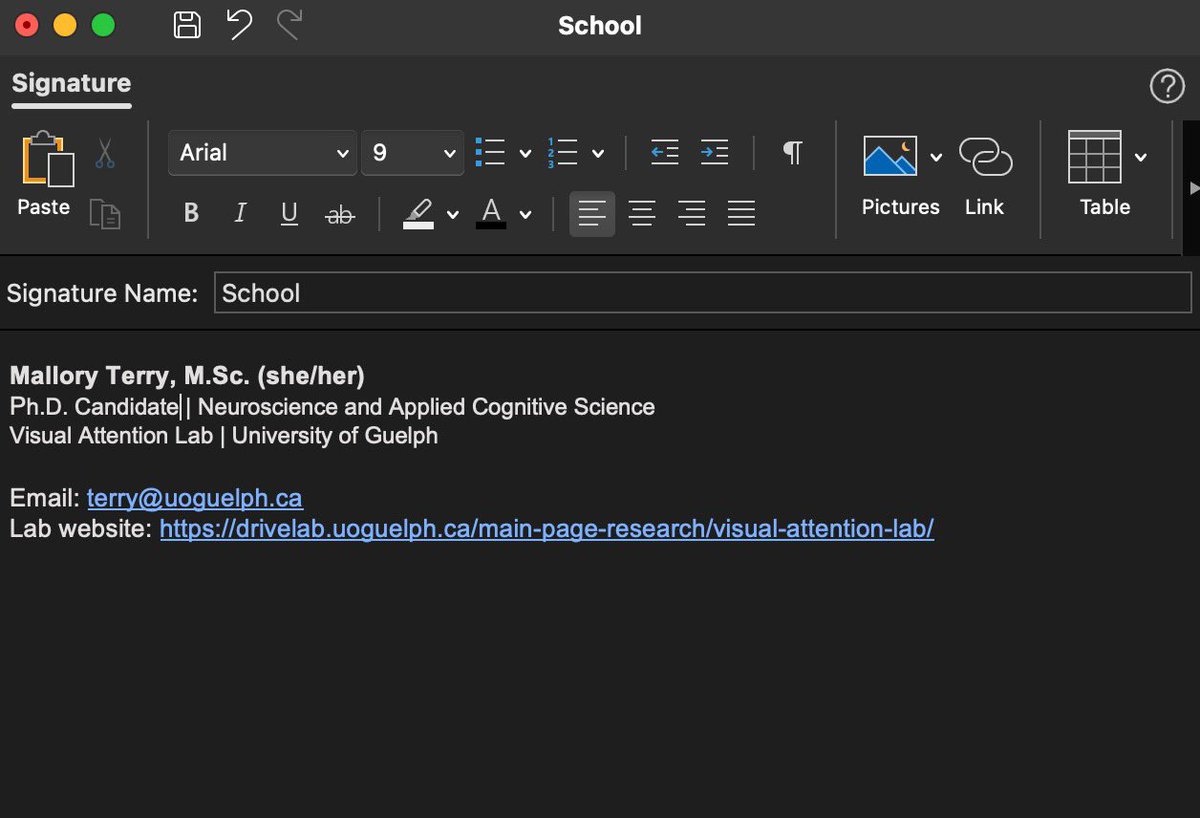The height and width of the screenshot is (818, 1200).
Task: Click the 'Lab website:' label text
Action: (81, 529)
